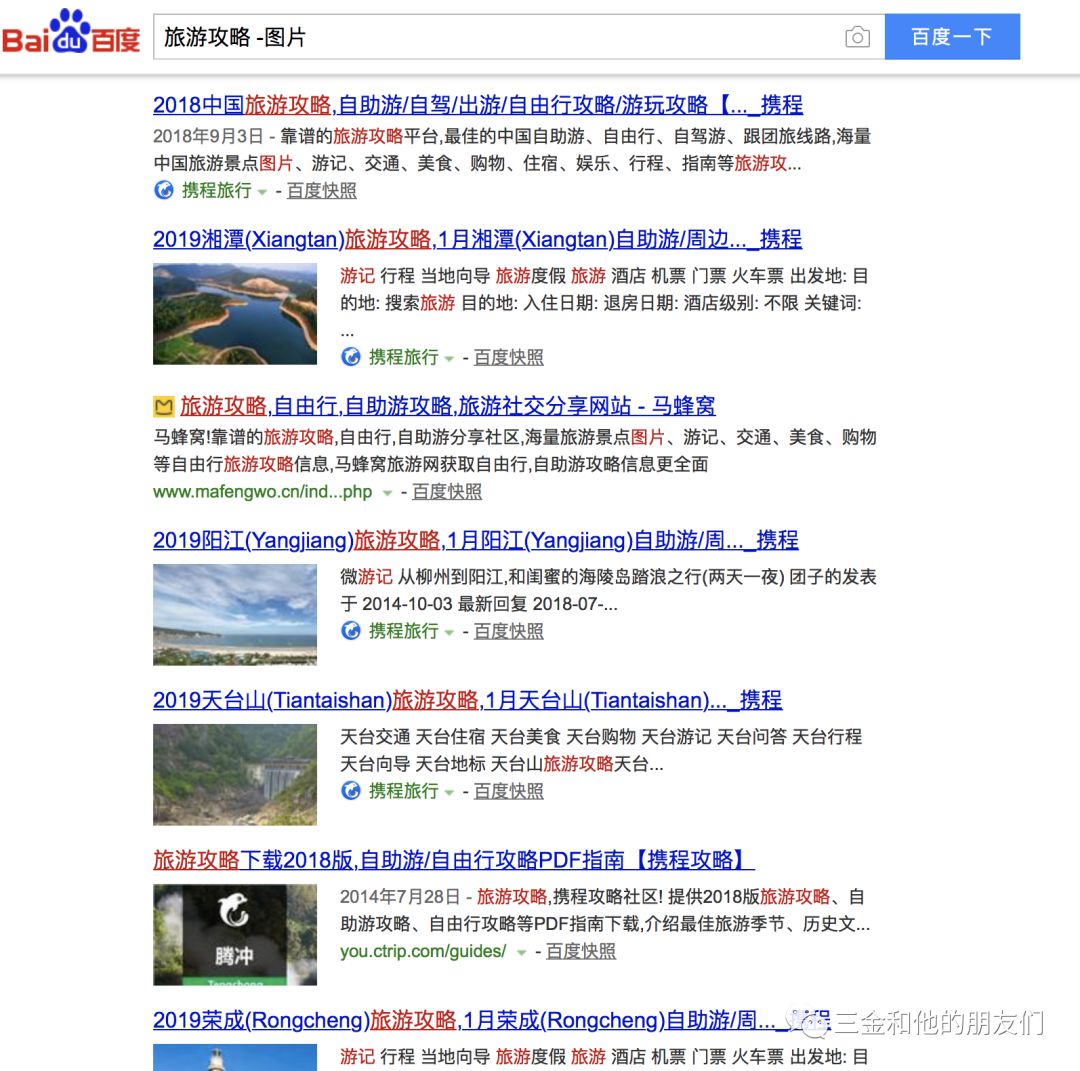1080x1071 pixels.
Task: Expand arrow beside 携程旅行 in Xiangtan result
Action: (x=449, y=359)
